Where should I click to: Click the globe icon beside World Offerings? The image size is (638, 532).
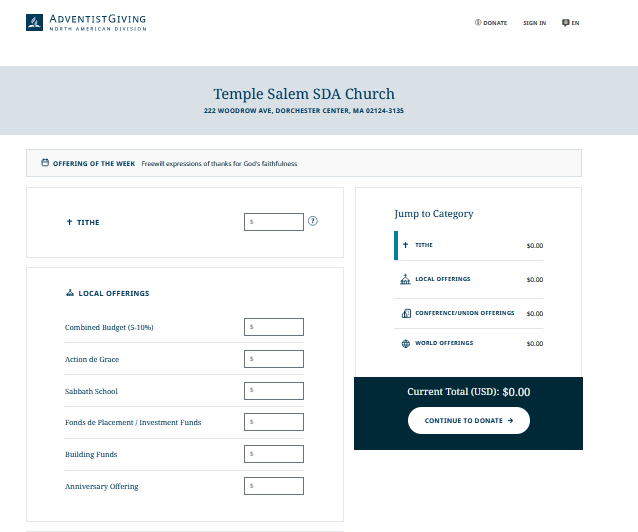(406, 343)
